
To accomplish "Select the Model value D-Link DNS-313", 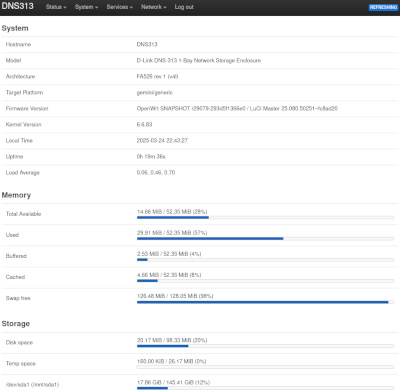I will point(199,60).
